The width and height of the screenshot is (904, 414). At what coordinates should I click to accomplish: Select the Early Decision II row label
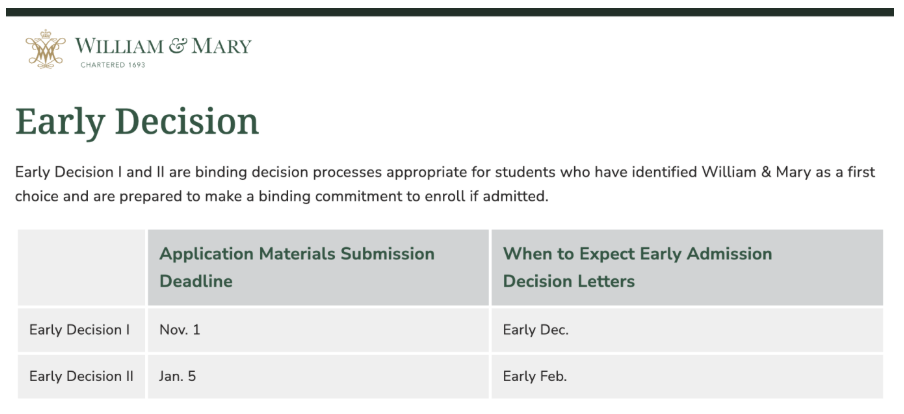tap(81, 377)
